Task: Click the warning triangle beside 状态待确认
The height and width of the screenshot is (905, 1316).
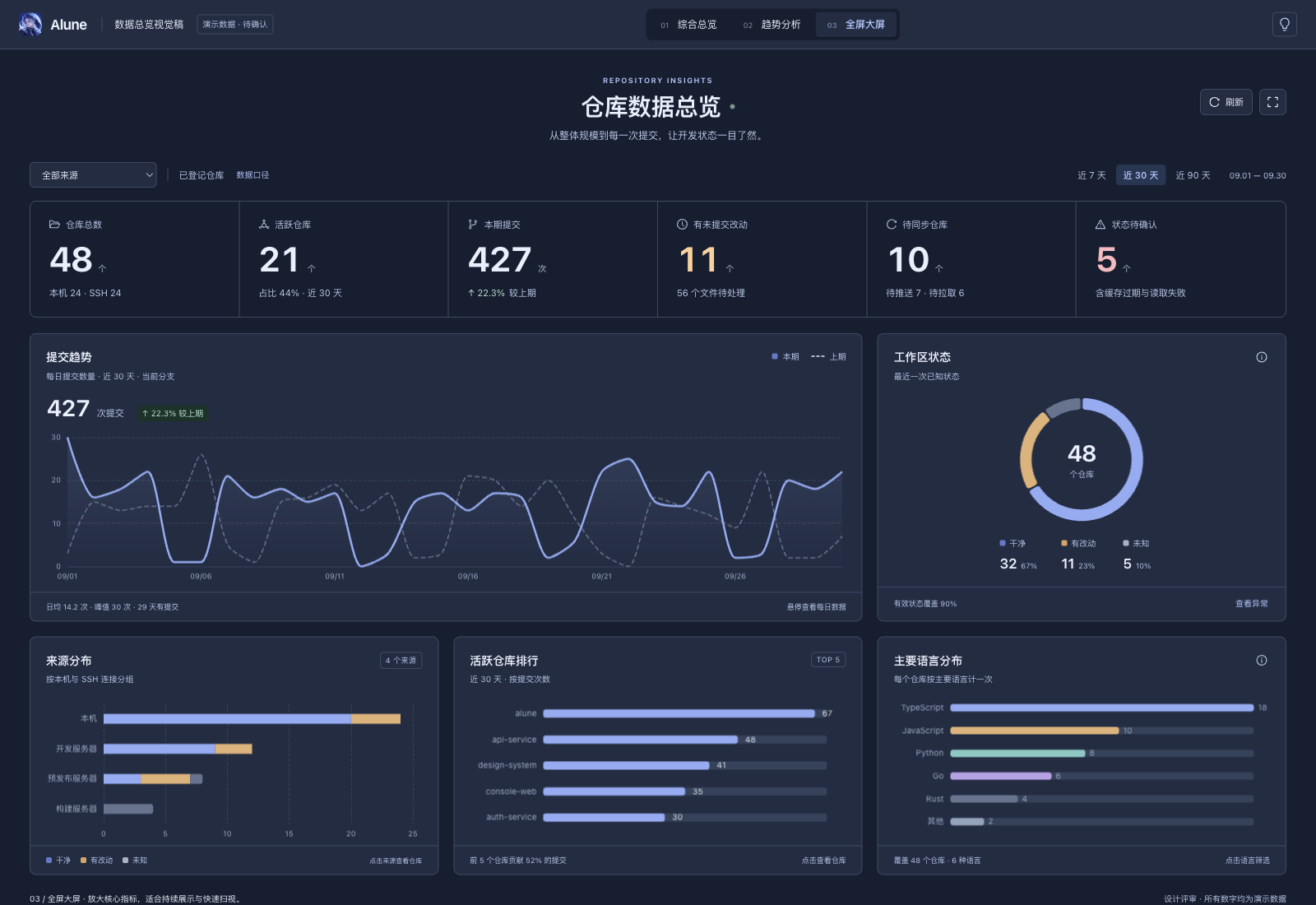Action: tap(1101, 225)
